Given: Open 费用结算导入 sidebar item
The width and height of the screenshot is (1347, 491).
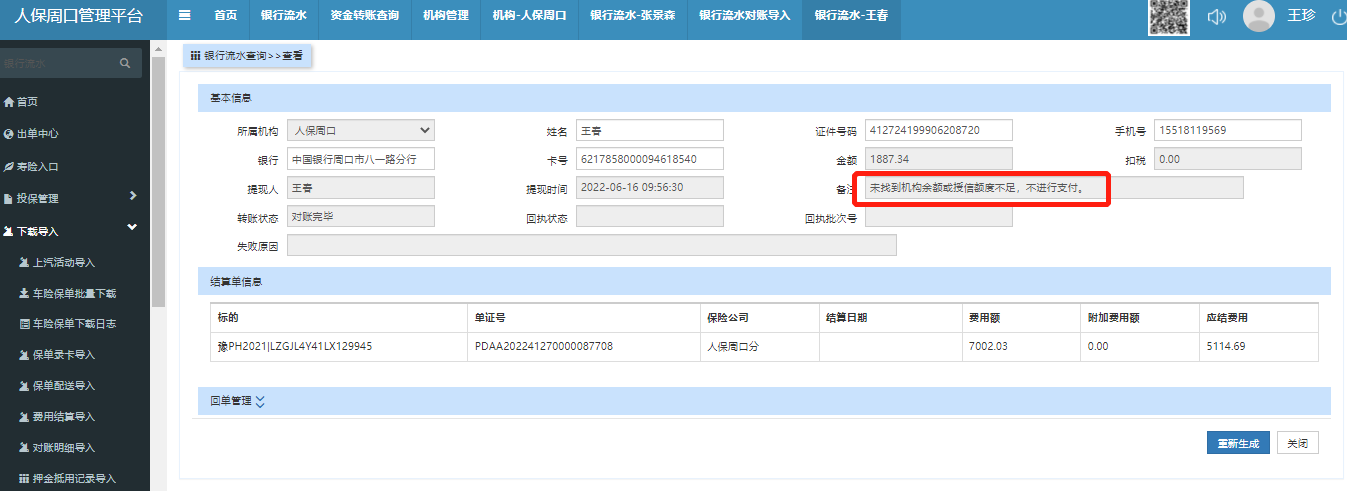Looking at the screenshot, I should point(57,417).
